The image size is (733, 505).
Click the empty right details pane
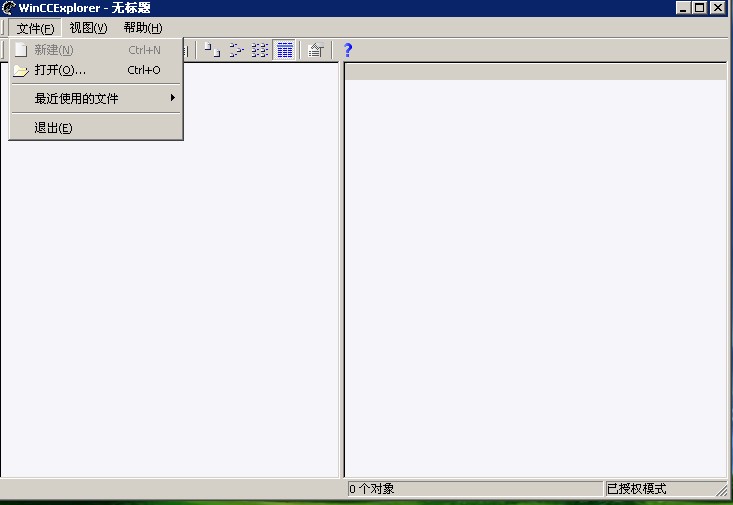[x=535, y=280]
